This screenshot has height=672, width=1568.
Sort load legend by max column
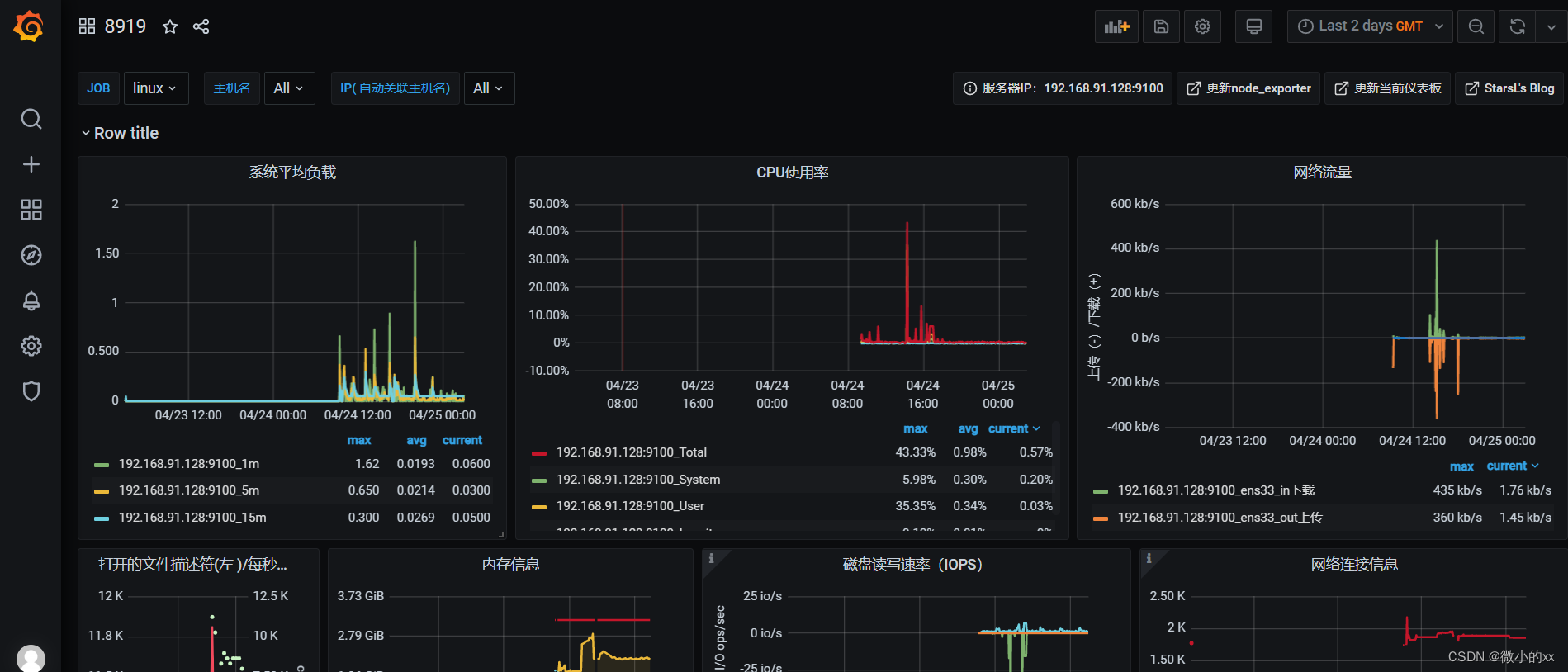point(359,440)
